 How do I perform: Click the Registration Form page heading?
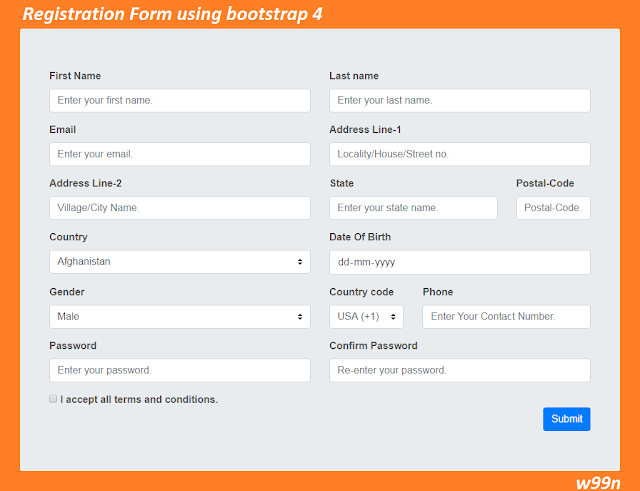point(172,15)
